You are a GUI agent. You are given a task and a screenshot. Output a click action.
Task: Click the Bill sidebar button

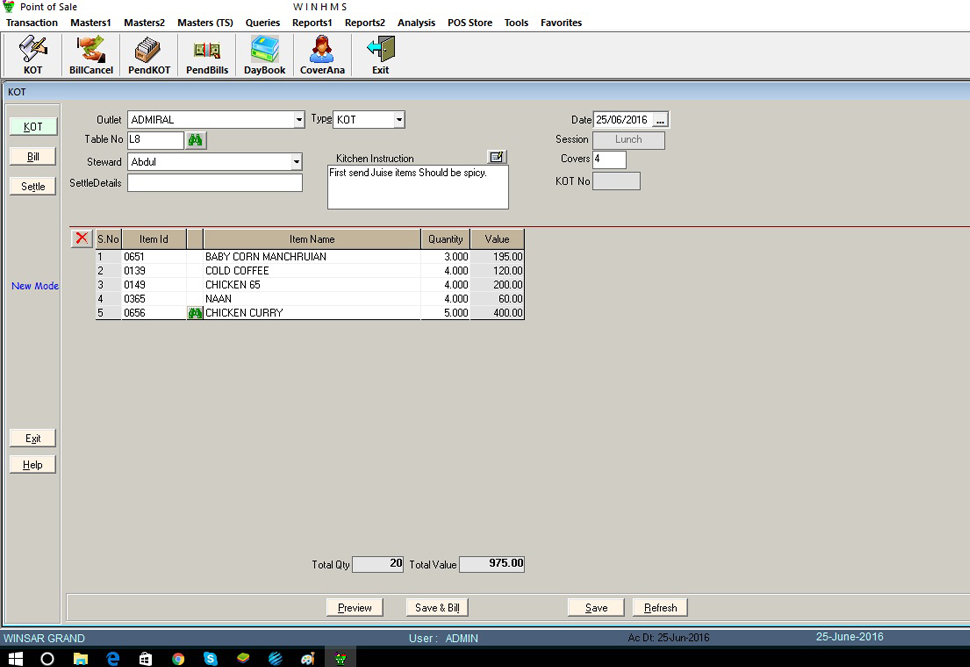pos(33,157)
